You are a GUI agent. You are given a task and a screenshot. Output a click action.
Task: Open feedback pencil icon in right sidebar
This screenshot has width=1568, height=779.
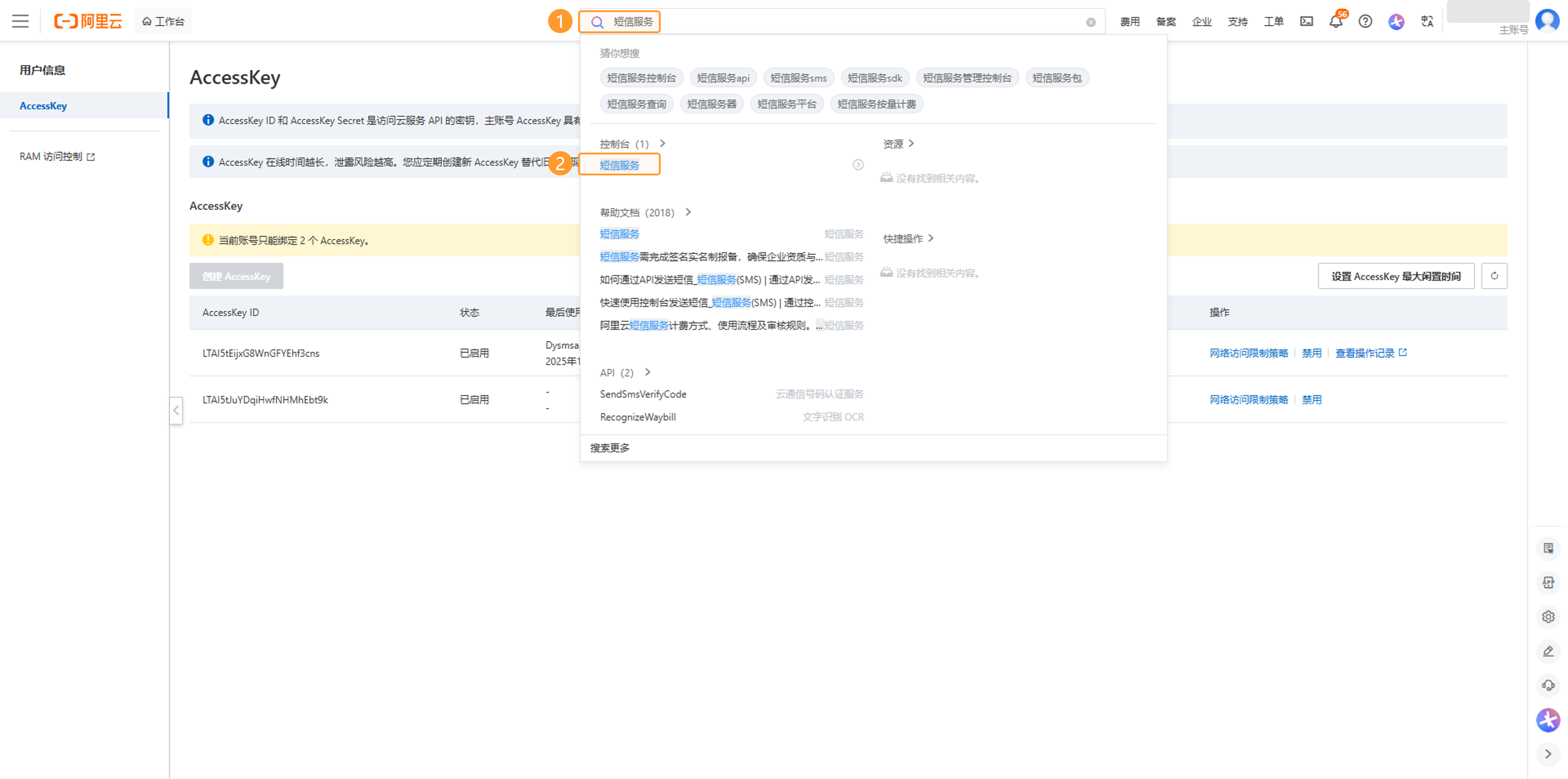[x=1548, y=651]
